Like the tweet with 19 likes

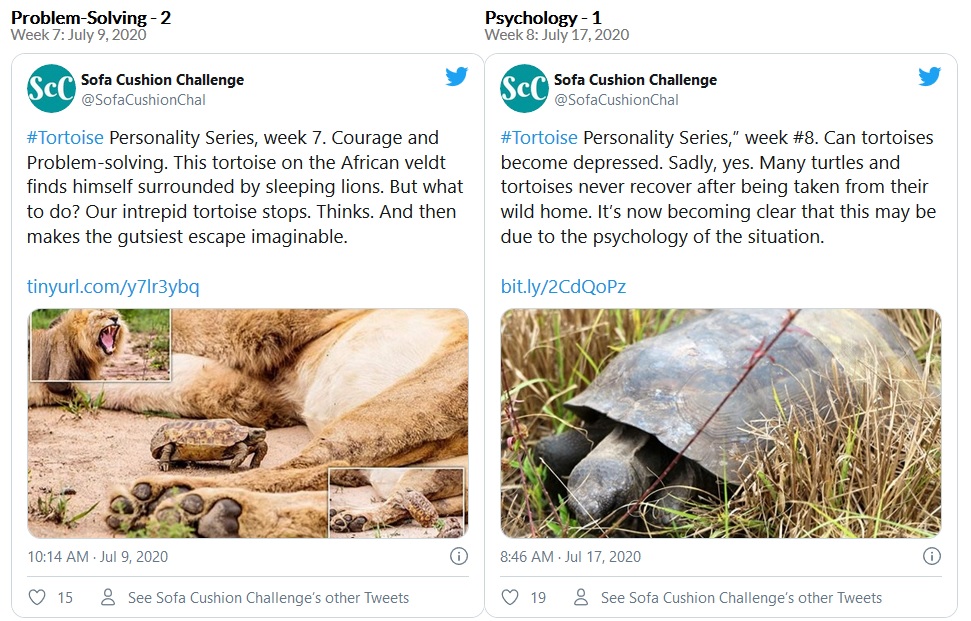tap(510, 598)
